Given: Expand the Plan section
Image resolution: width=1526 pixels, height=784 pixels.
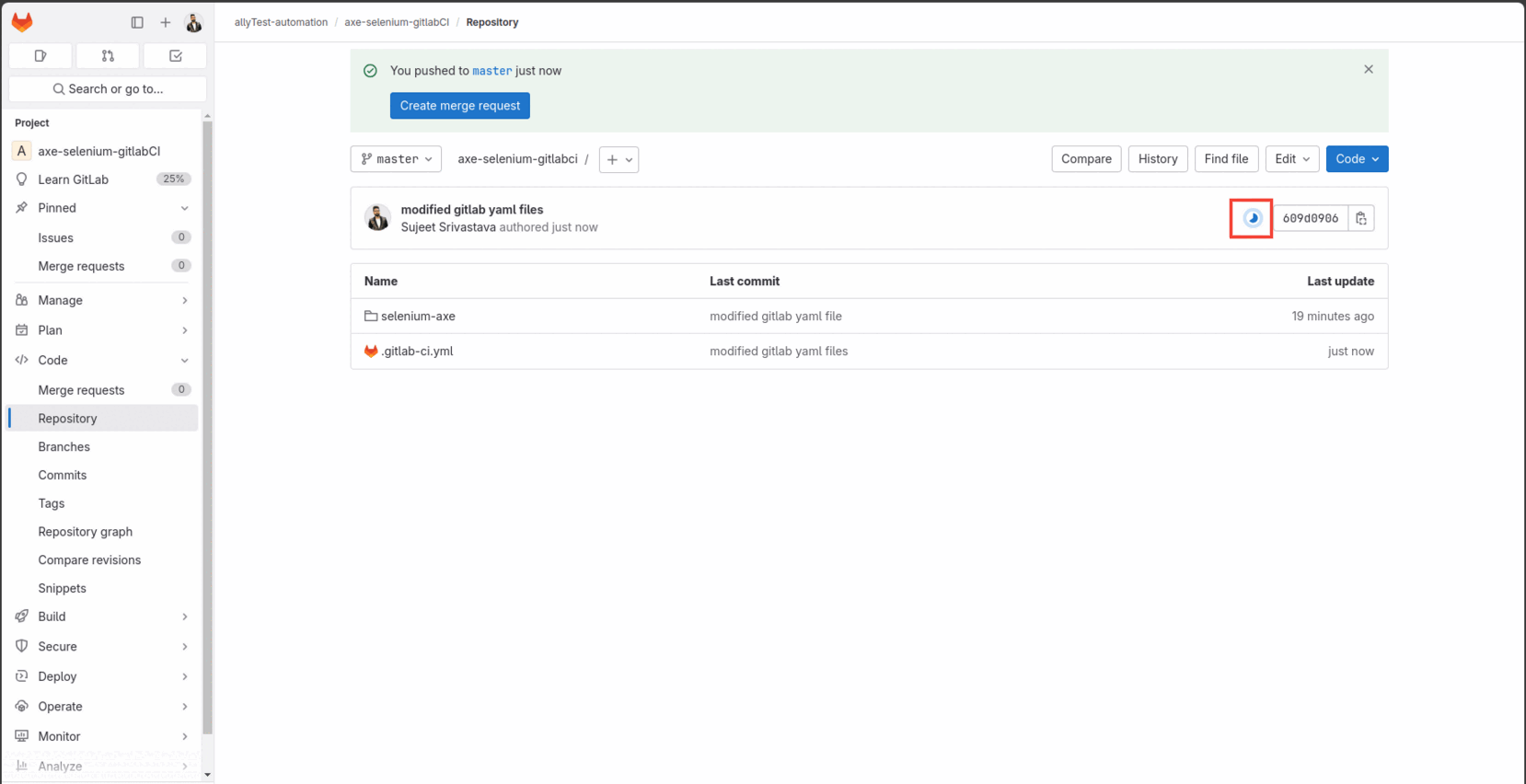Looking at the screenshot, I should 184,330.
